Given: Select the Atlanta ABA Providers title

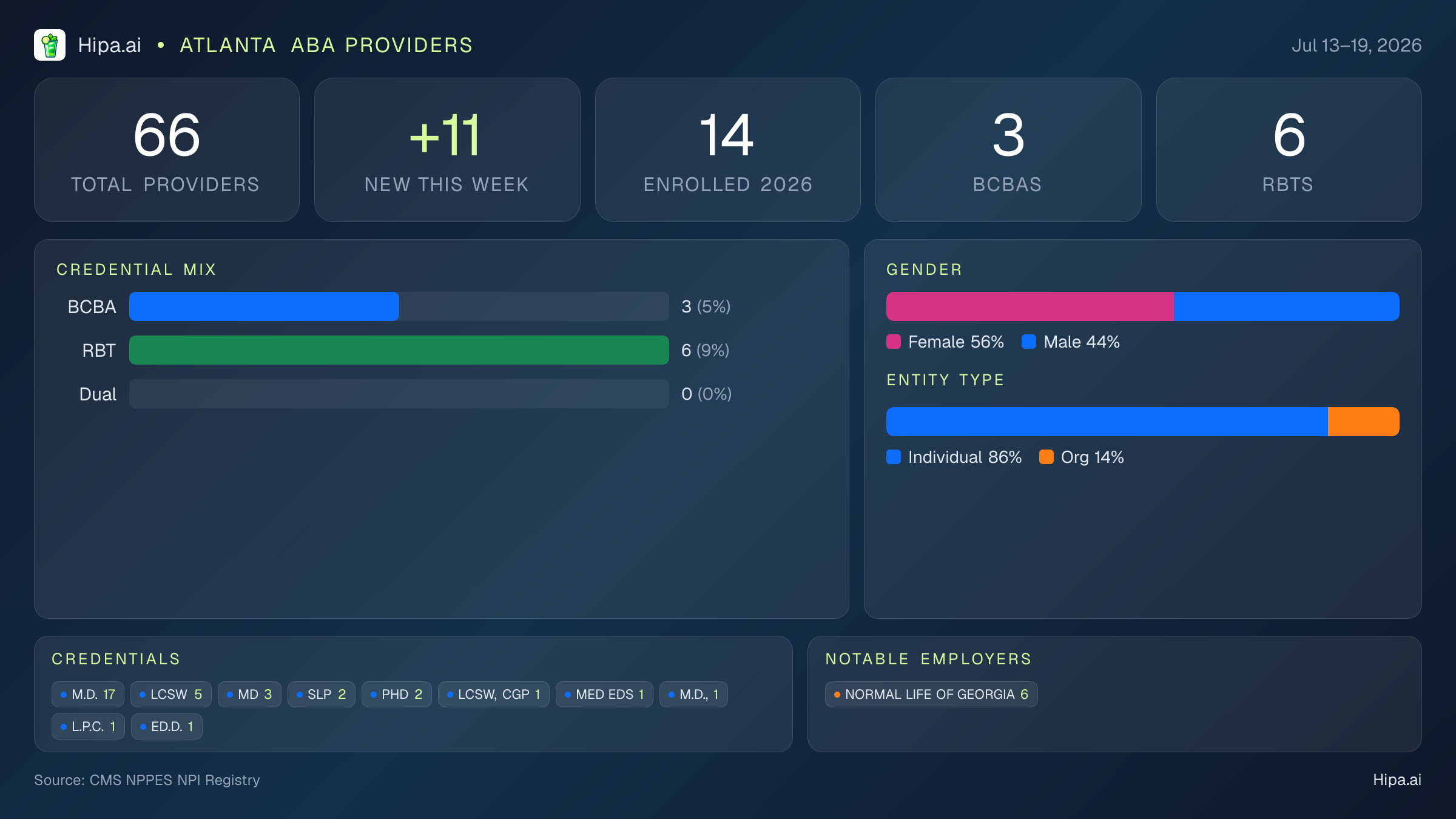Looking at the screenshot, I should click(326, 45).
